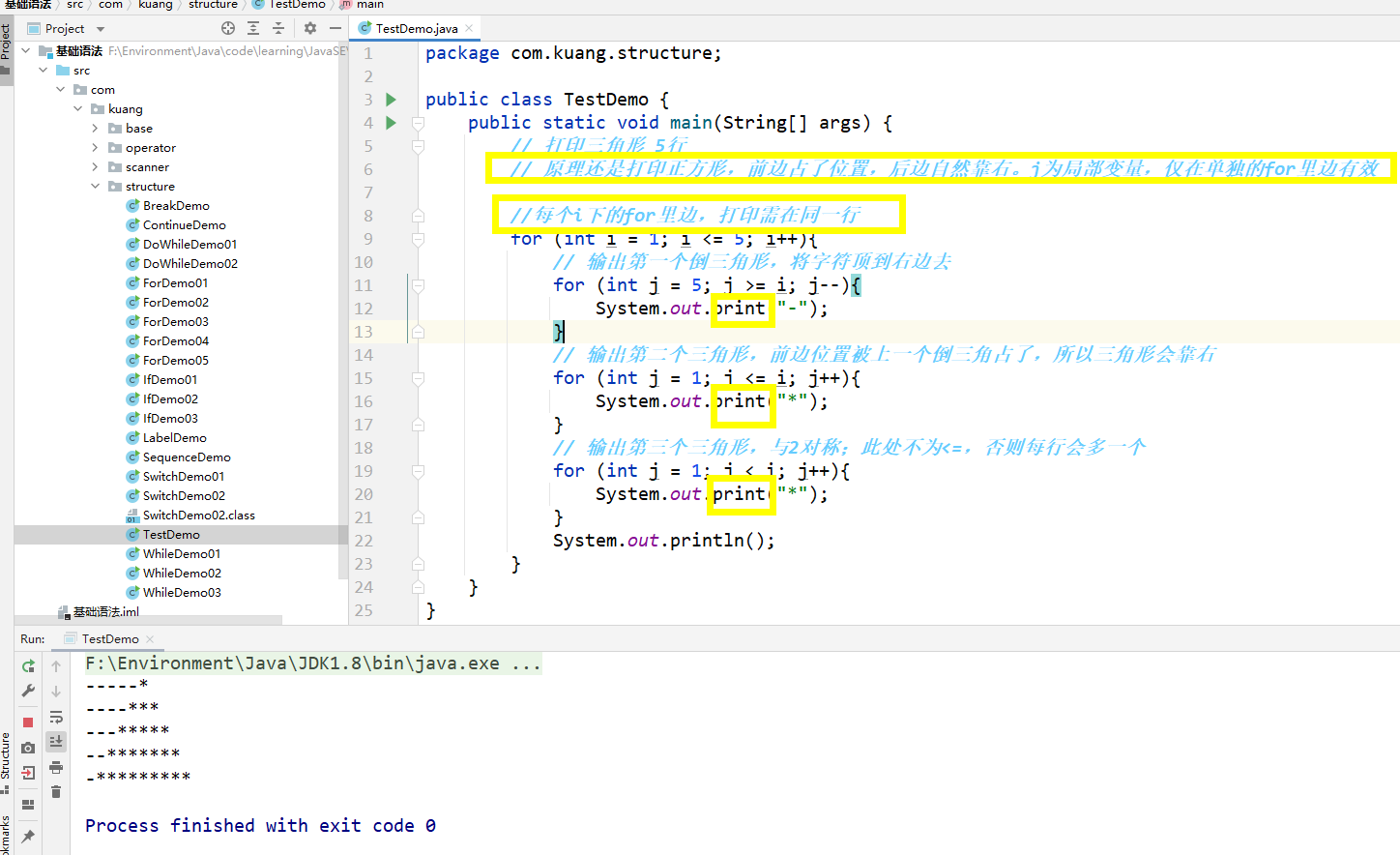Toggle Scroll to End in Run console
Screen dimensions: 1400x855
point(56,741)
